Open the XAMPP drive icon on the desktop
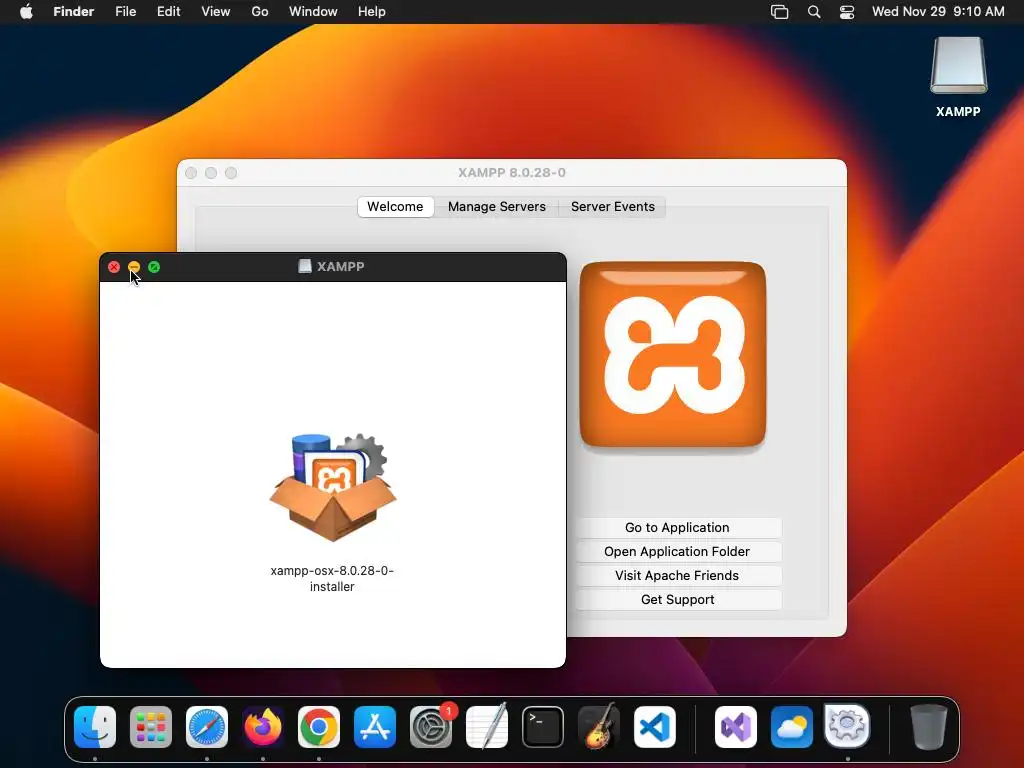 click(958, 65)
